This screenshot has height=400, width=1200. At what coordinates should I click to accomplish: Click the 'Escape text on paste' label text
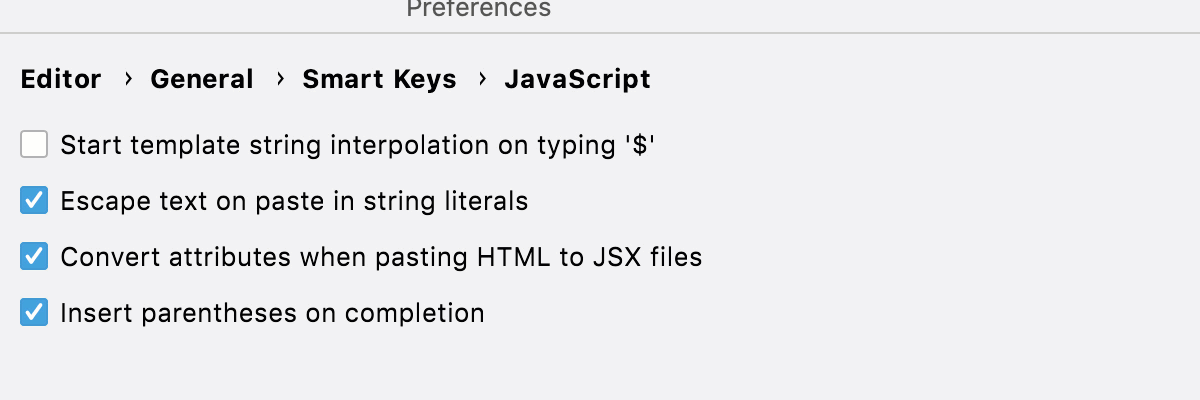tap(294, 201)
